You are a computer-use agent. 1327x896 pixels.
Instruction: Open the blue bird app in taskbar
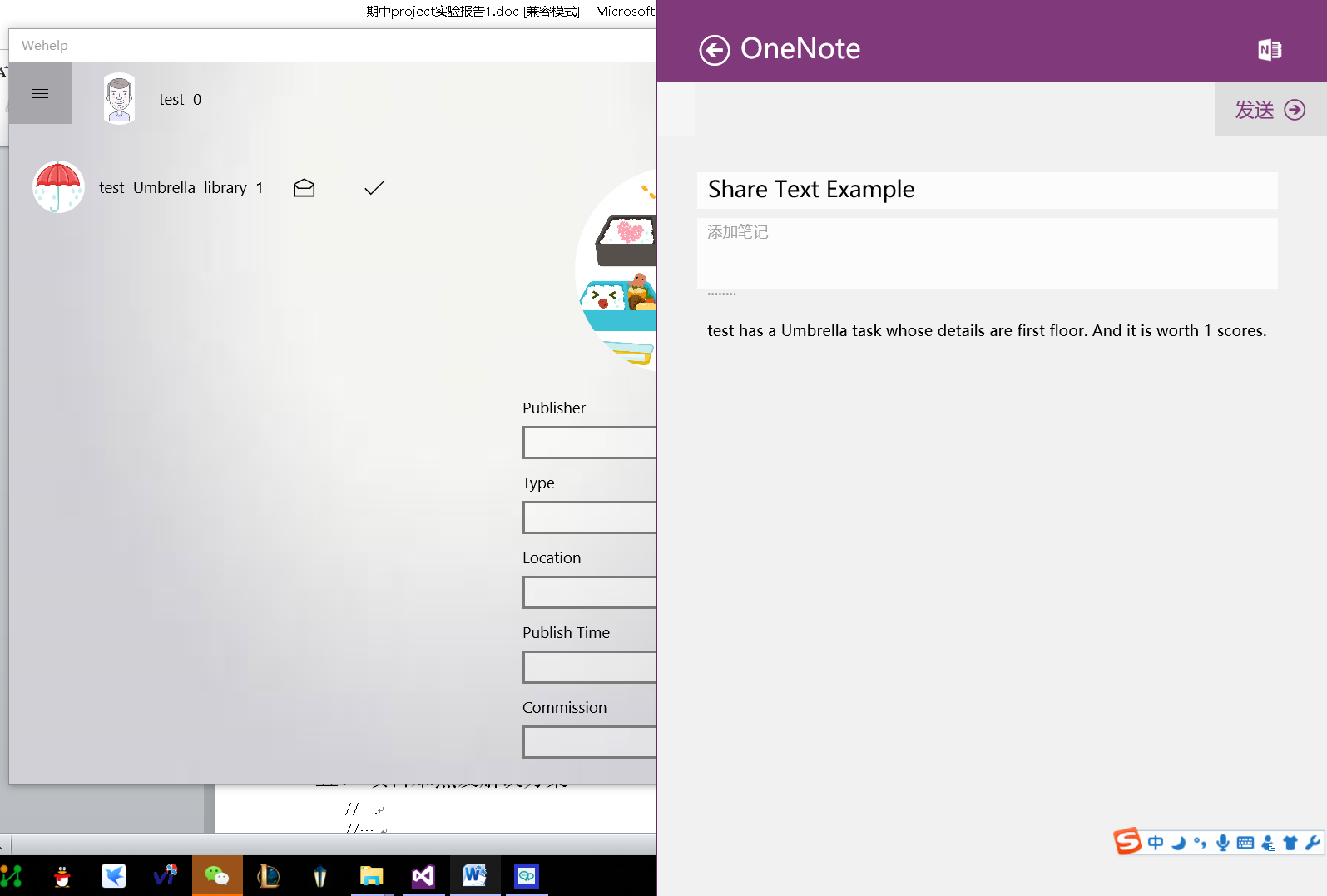(x=114, y=876)
